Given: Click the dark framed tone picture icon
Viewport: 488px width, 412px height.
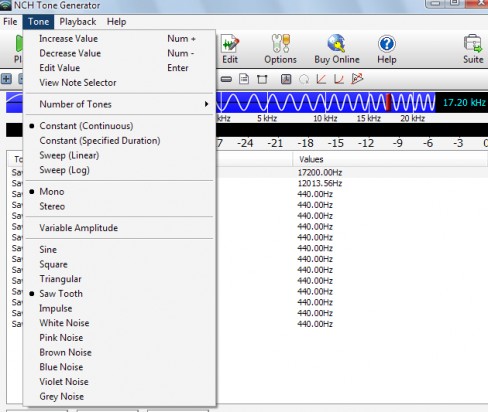Looking at the screenshot, I should coord(286,79).
